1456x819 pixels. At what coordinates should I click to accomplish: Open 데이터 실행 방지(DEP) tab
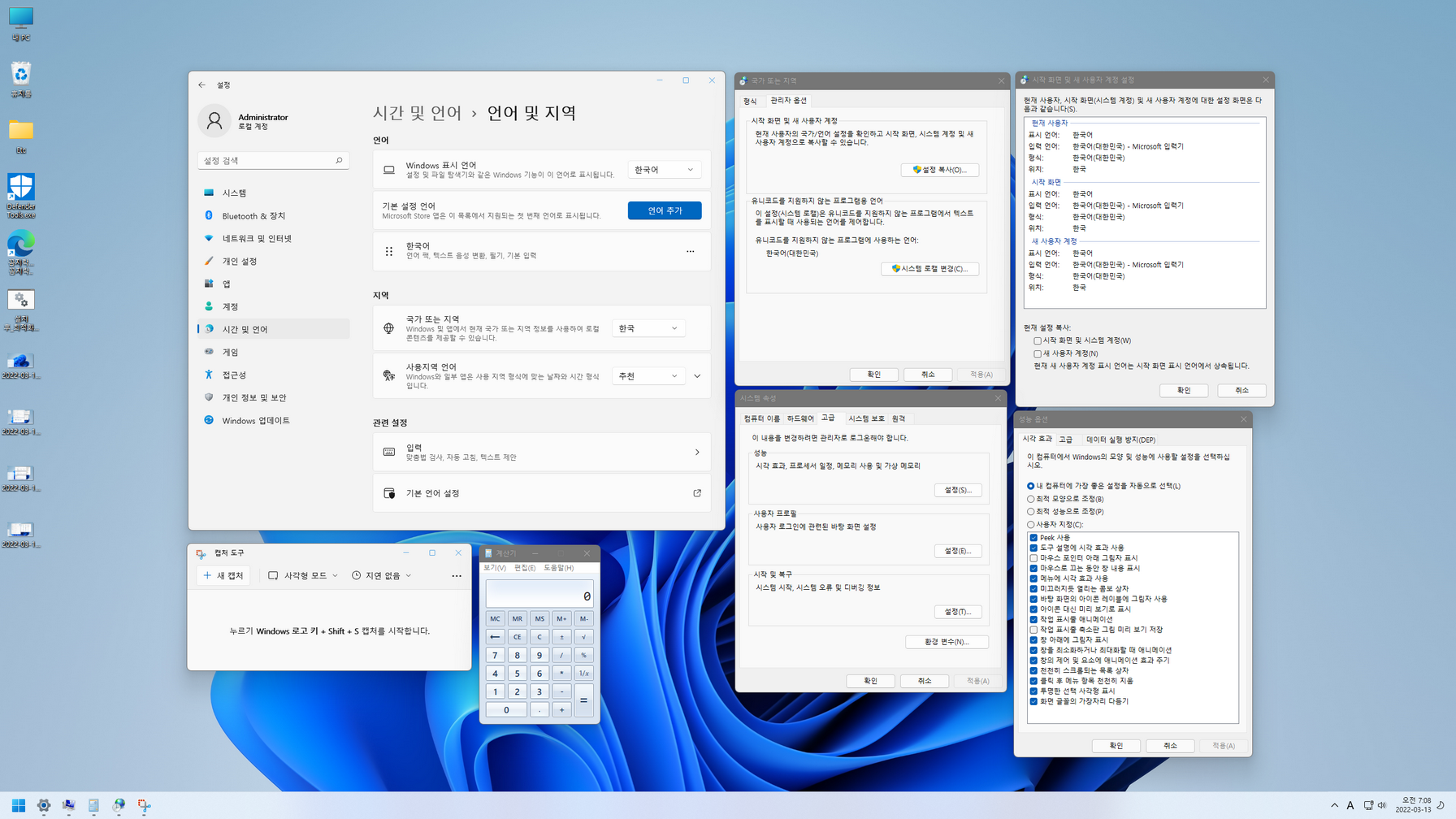pos(1120,440)
